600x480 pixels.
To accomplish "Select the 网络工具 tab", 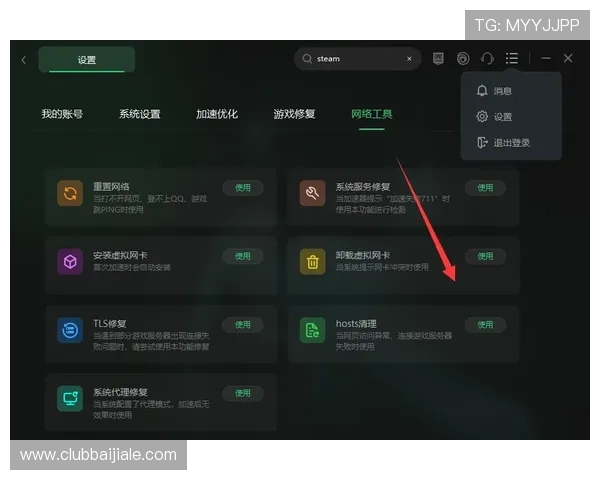I will [x=372, y=114].
